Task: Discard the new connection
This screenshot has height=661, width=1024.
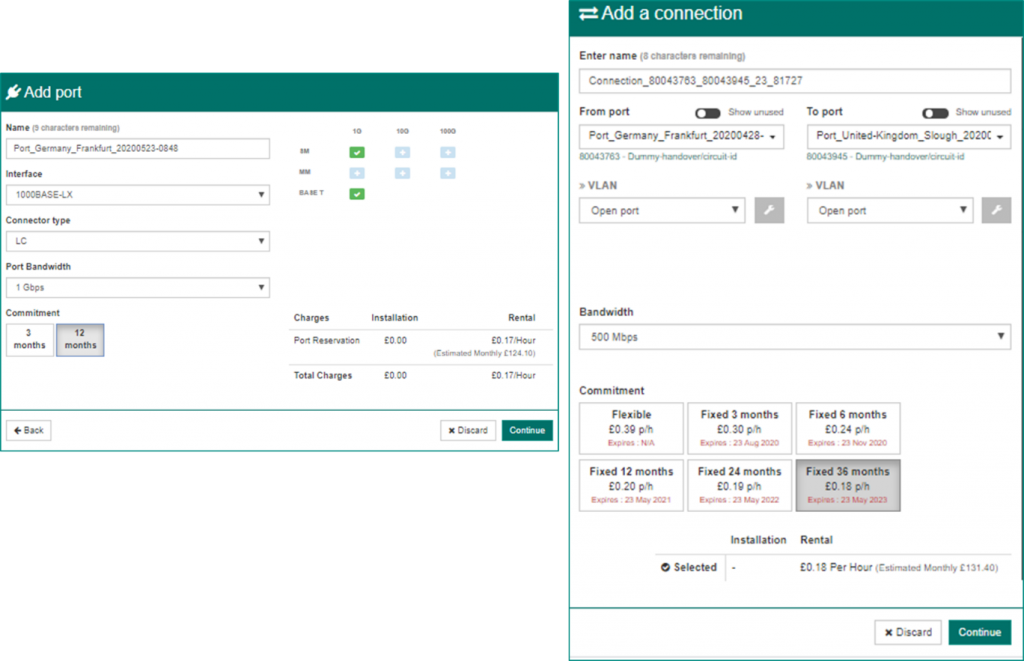Action: tap(907, 632)
